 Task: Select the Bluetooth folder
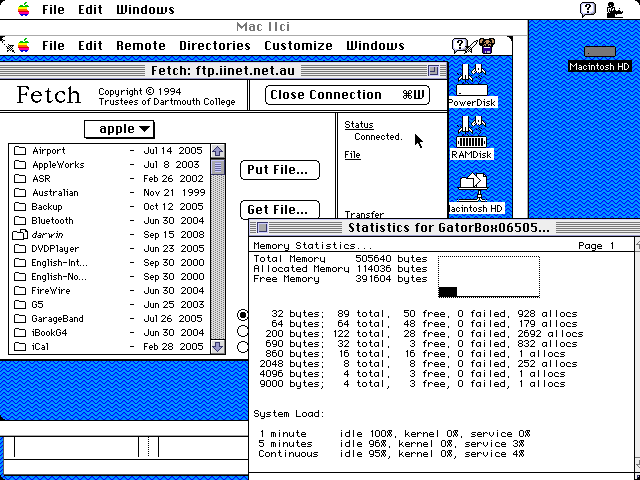tap(109, 221)
